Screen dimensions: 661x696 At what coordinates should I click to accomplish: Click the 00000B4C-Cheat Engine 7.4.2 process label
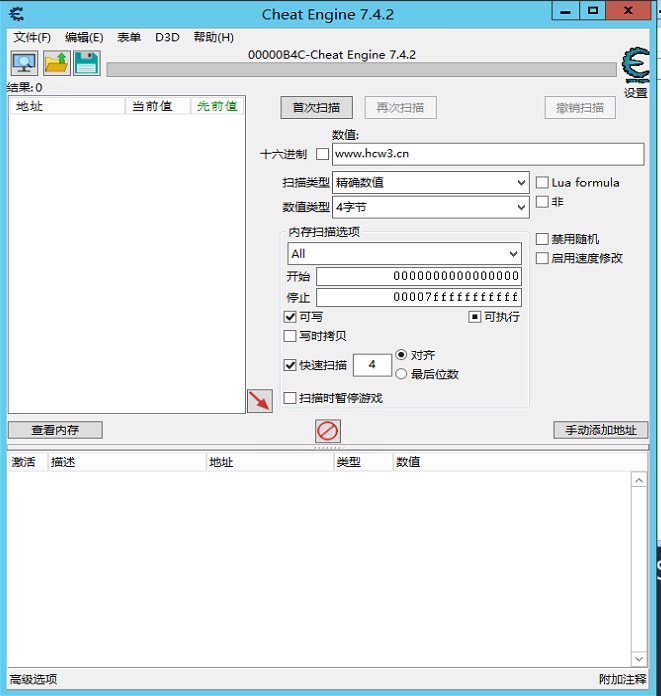point(332,55)
